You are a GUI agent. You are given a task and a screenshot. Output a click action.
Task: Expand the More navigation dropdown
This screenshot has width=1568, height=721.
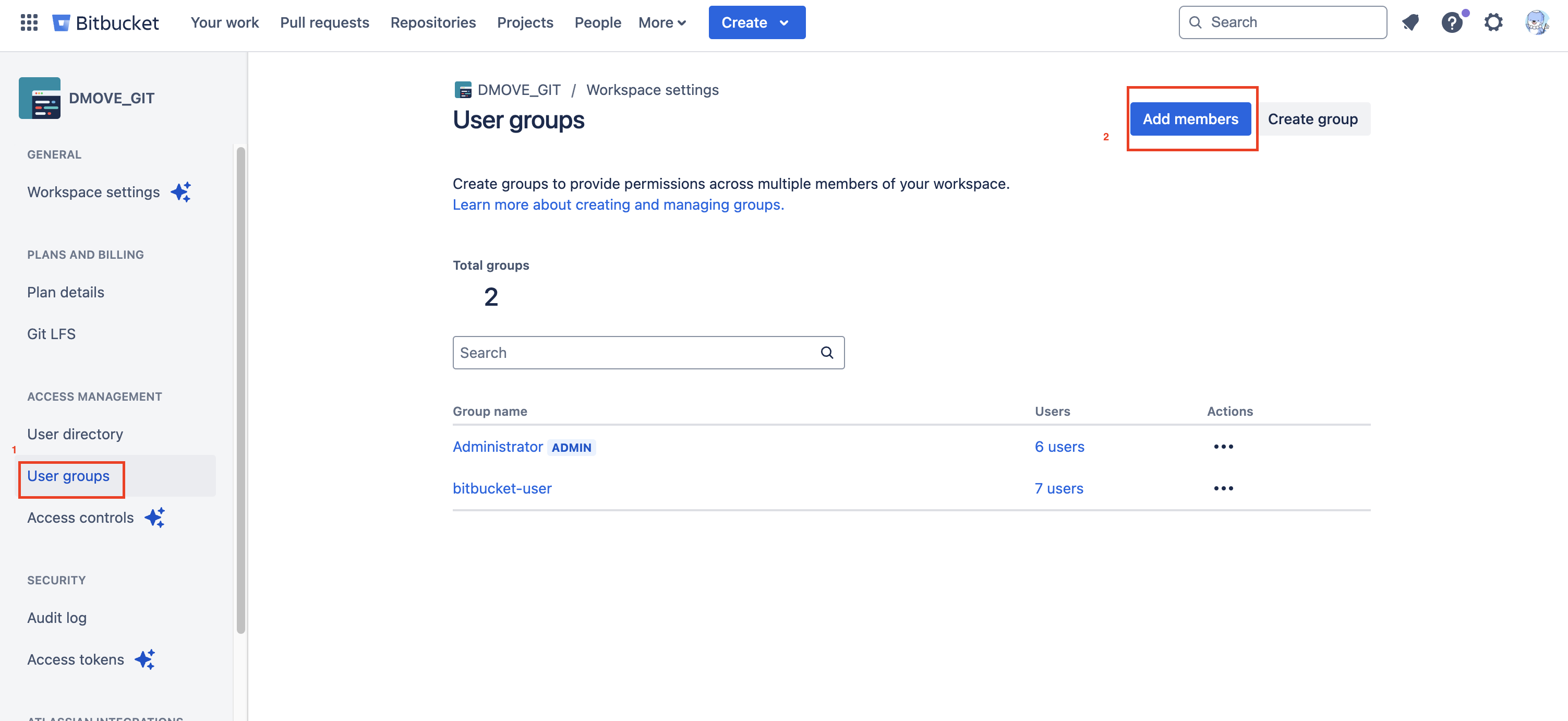(662, 22)
